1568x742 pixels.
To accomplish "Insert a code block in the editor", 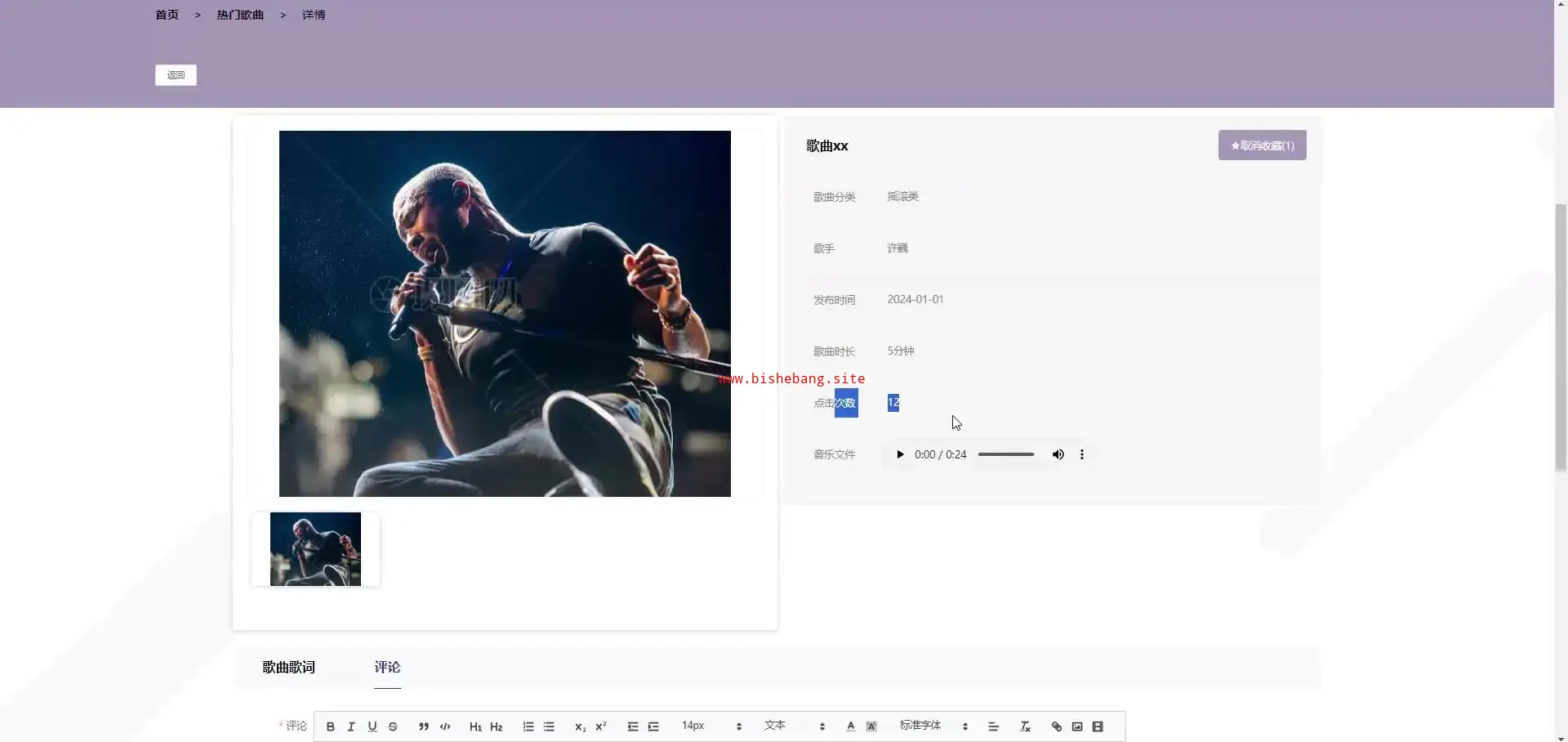I will click(445, 726).
